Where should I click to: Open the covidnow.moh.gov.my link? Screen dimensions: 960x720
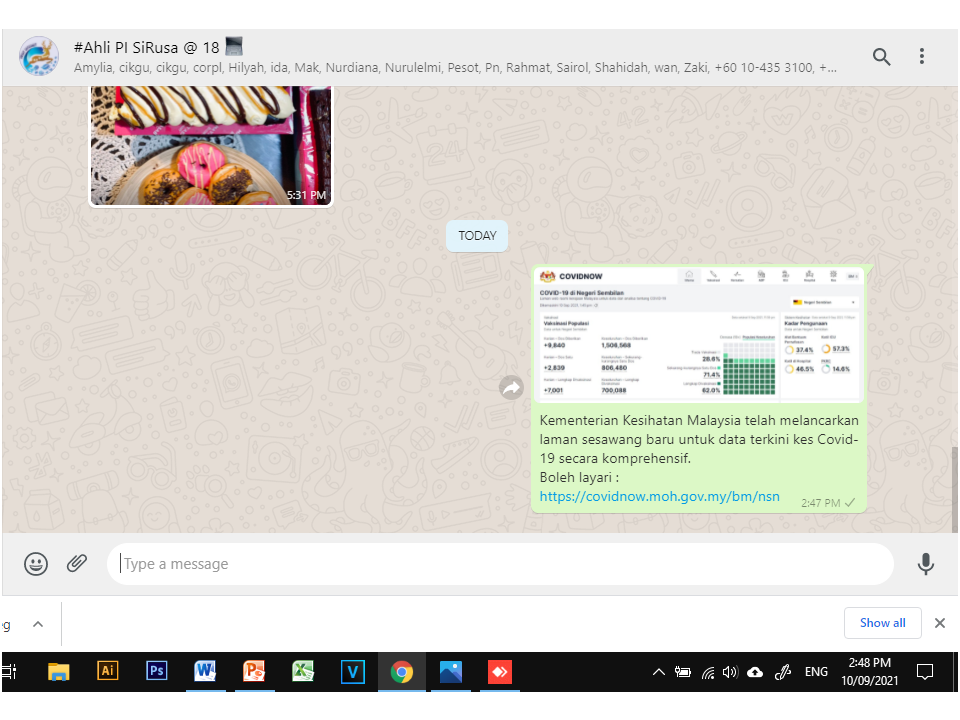click(659, 496)
